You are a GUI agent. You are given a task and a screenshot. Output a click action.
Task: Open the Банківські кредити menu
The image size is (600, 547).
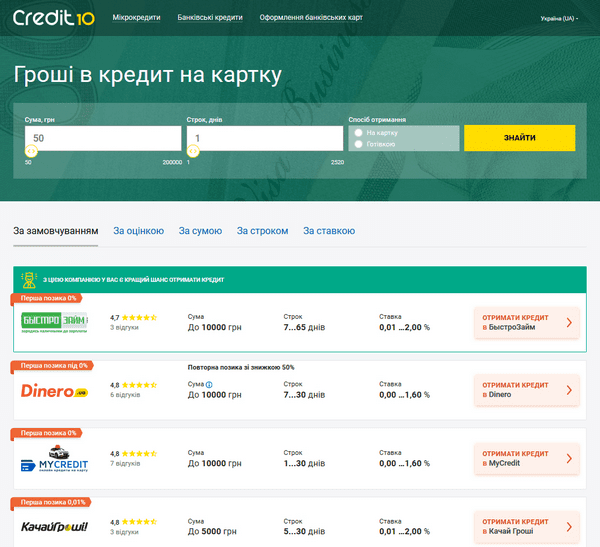coord(210,18)
